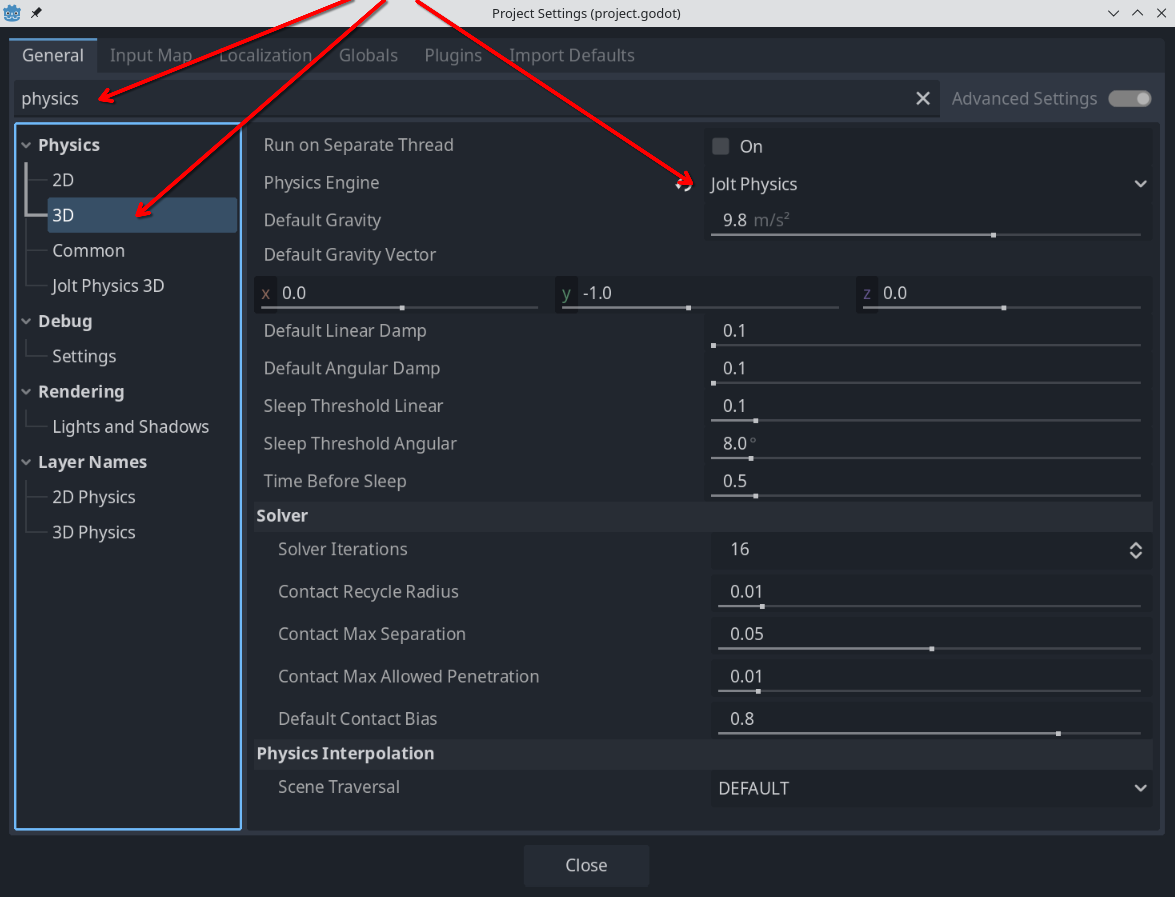
Task: Open the Globals tab
Action: tap(368, 56)
